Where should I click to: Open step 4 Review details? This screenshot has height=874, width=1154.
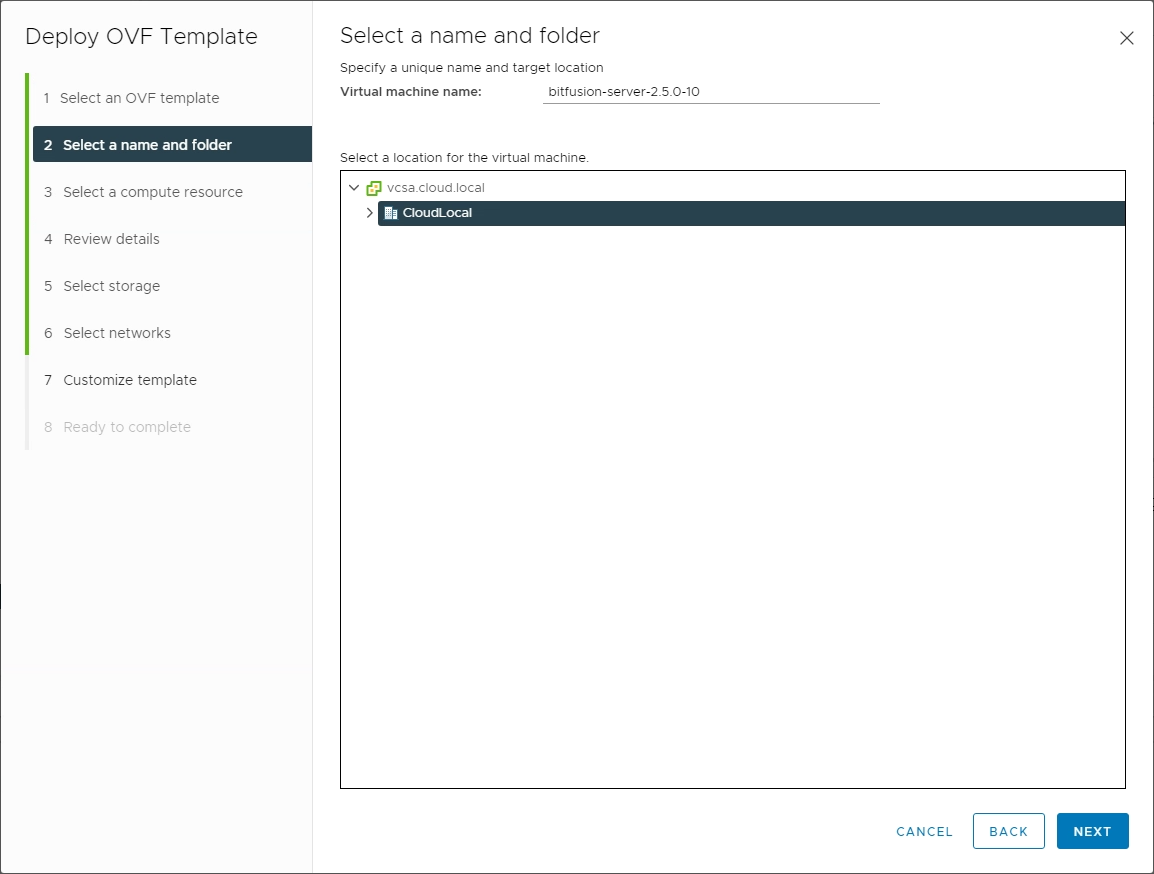click(102, 239)
